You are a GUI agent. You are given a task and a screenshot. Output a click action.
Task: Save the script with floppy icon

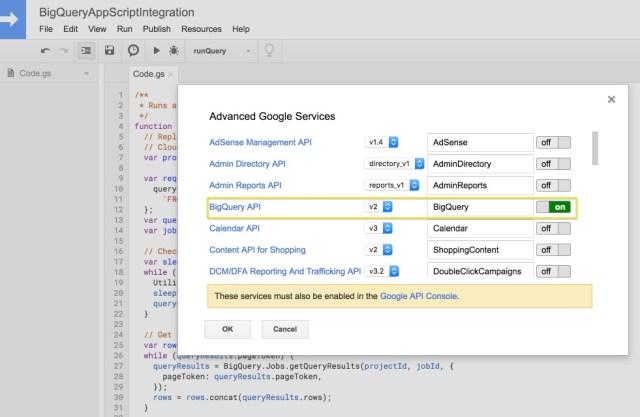pos(109,51)
